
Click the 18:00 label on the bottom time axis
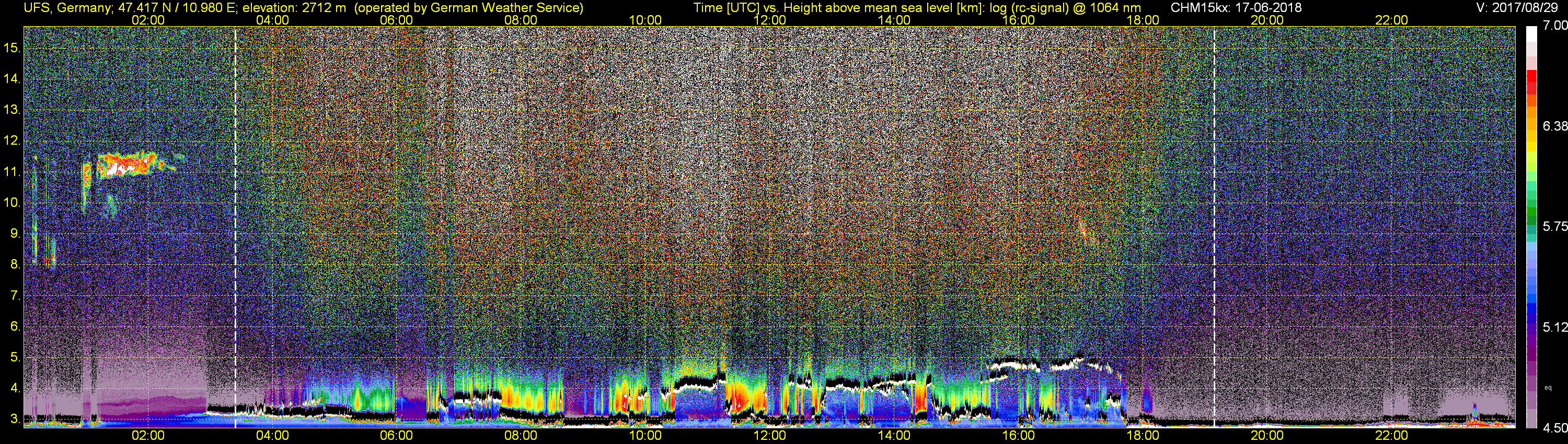(x=1143, y=436)
